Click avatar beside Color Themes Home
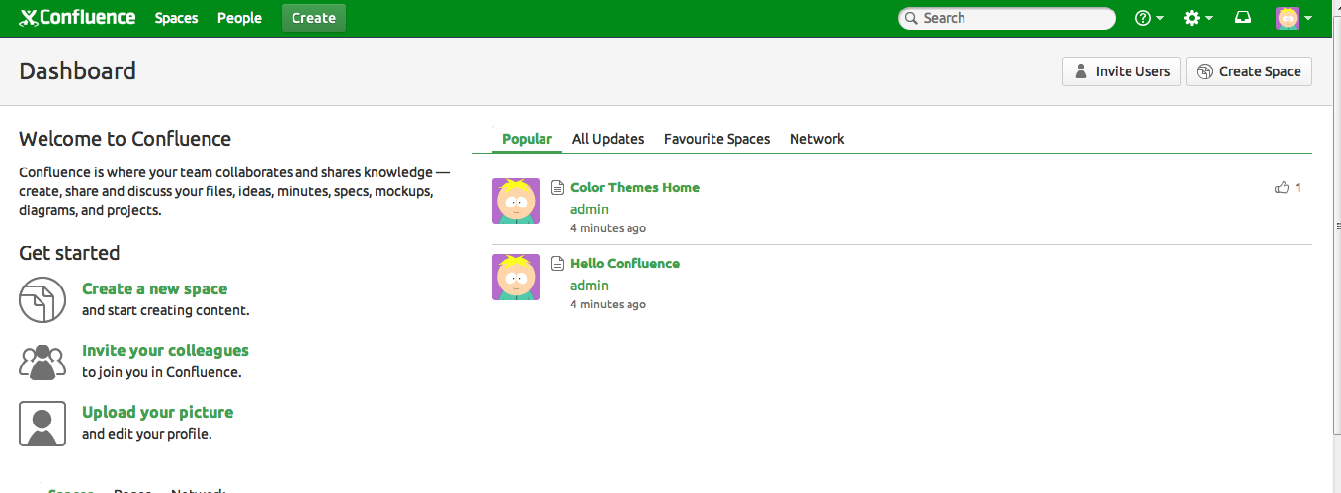The image size is (1341, 493). point(516,201)
